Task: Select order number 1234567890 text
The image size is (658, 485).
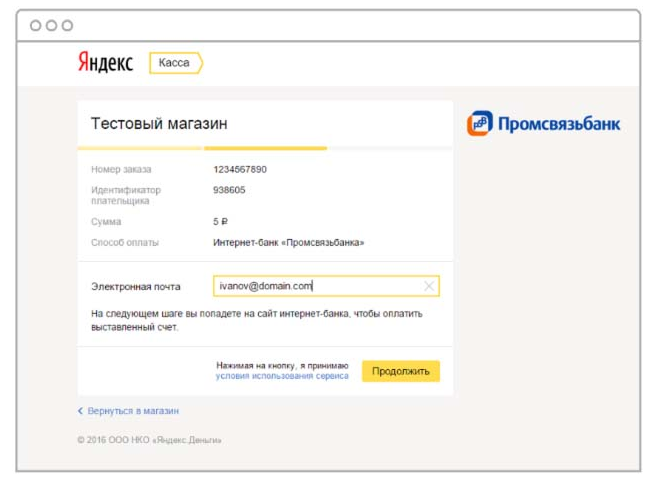Action: tap(240, 169)
